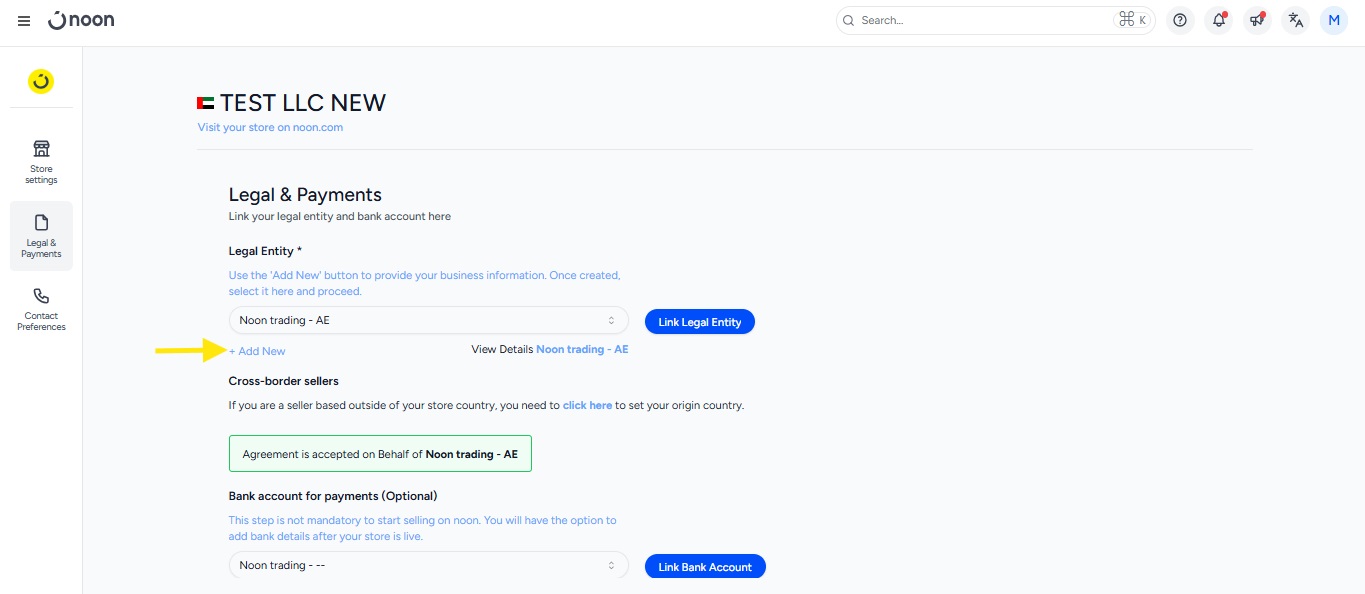Select Legal & Payments sidebar item
This screenshot has height=594, width=1365.
point(41,236)
